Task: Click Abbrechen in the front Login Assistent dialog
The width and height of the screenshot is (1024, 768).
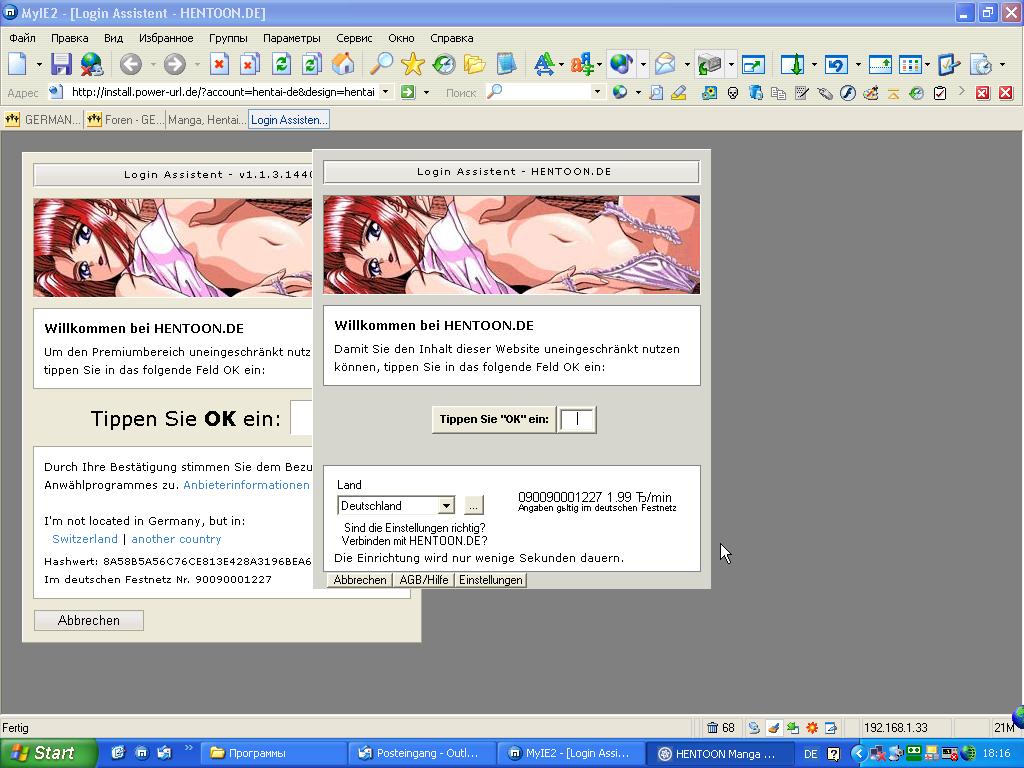Action: (x=359, y=580)
